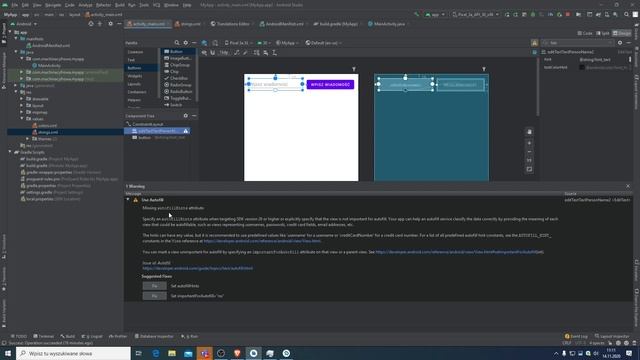Collapse the manifests folder in project tree

click(x=16, y=39)
